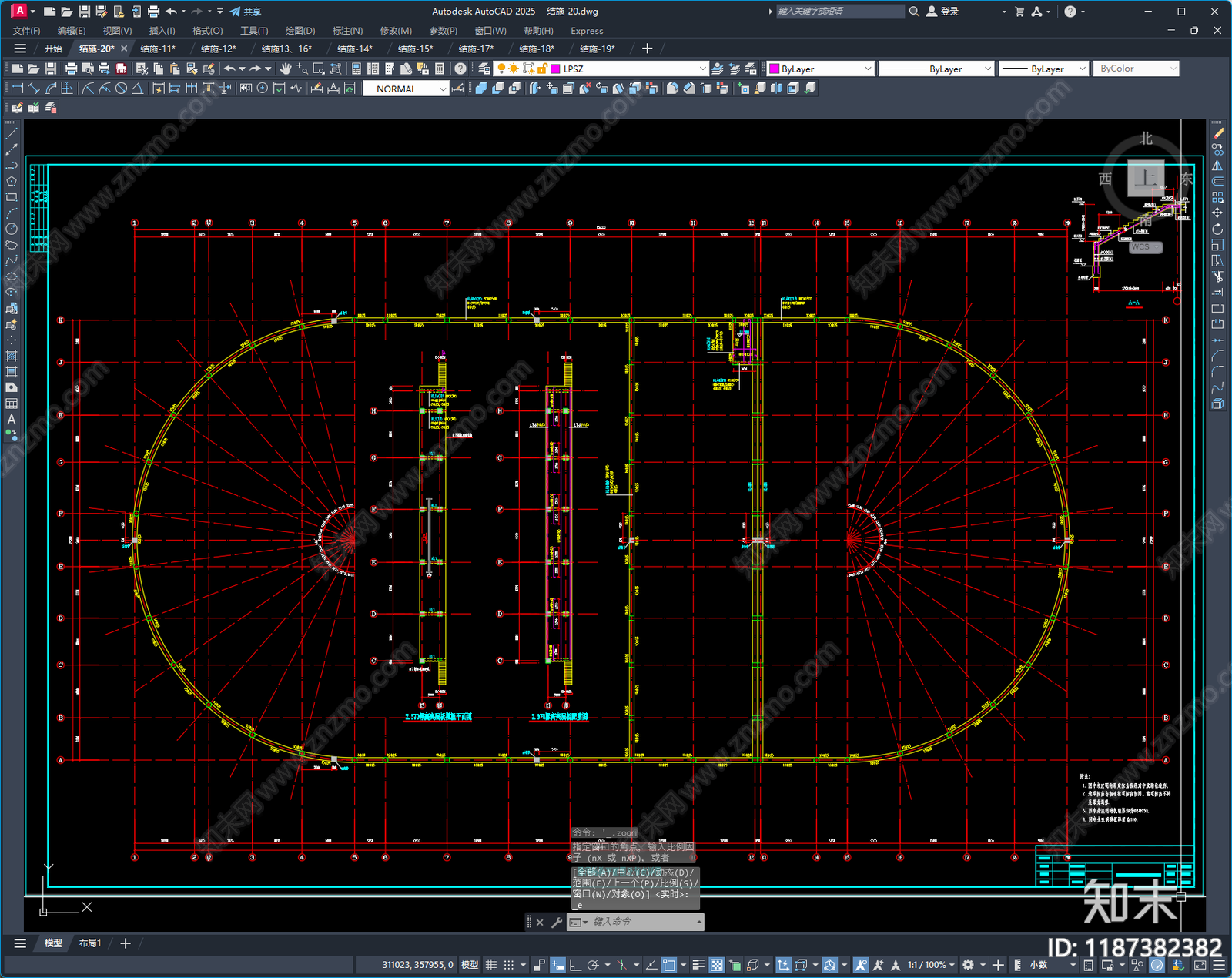Click the 登录 sign-in button
The height and width of the screenshot is (978, 1232).
[x=942, y=12]
